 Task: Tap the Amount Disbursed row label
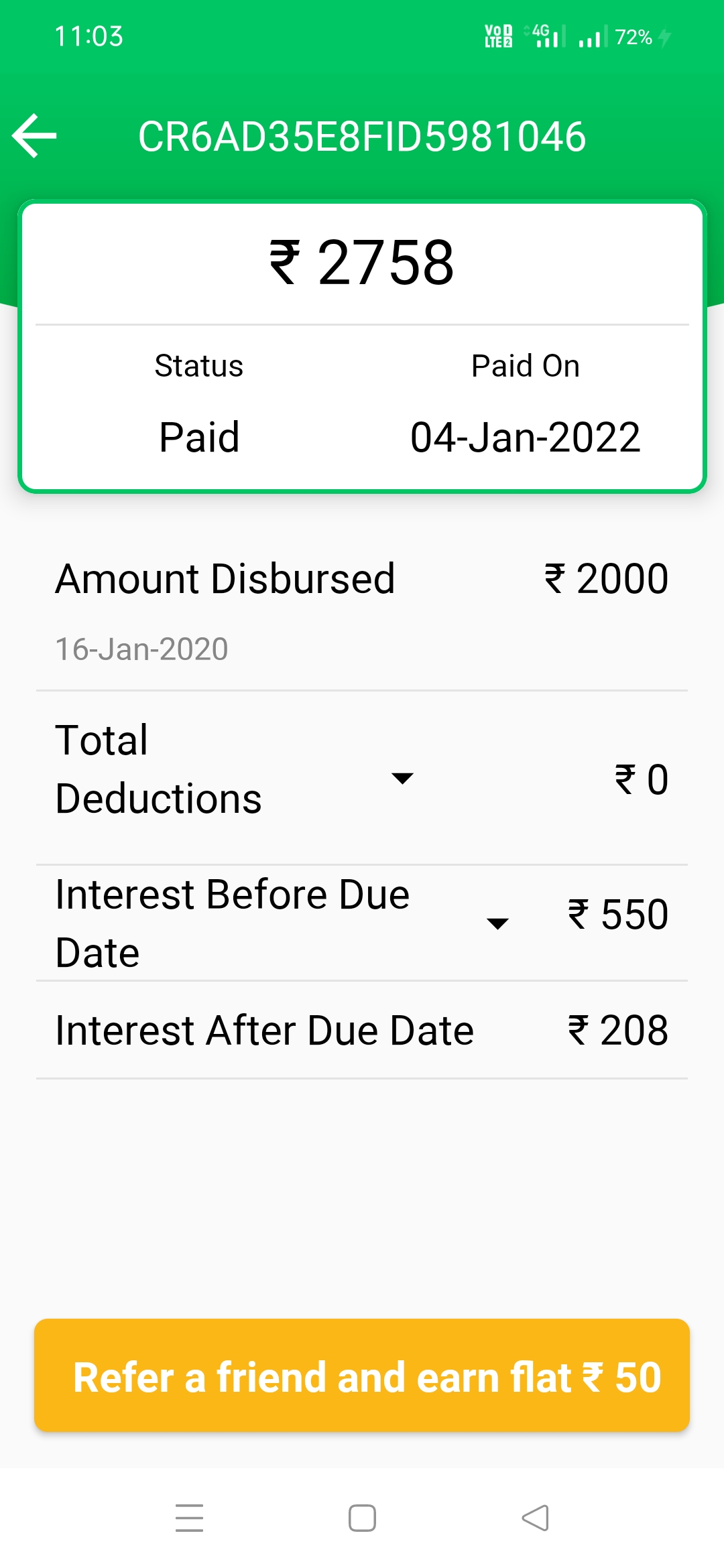point(225,579)
